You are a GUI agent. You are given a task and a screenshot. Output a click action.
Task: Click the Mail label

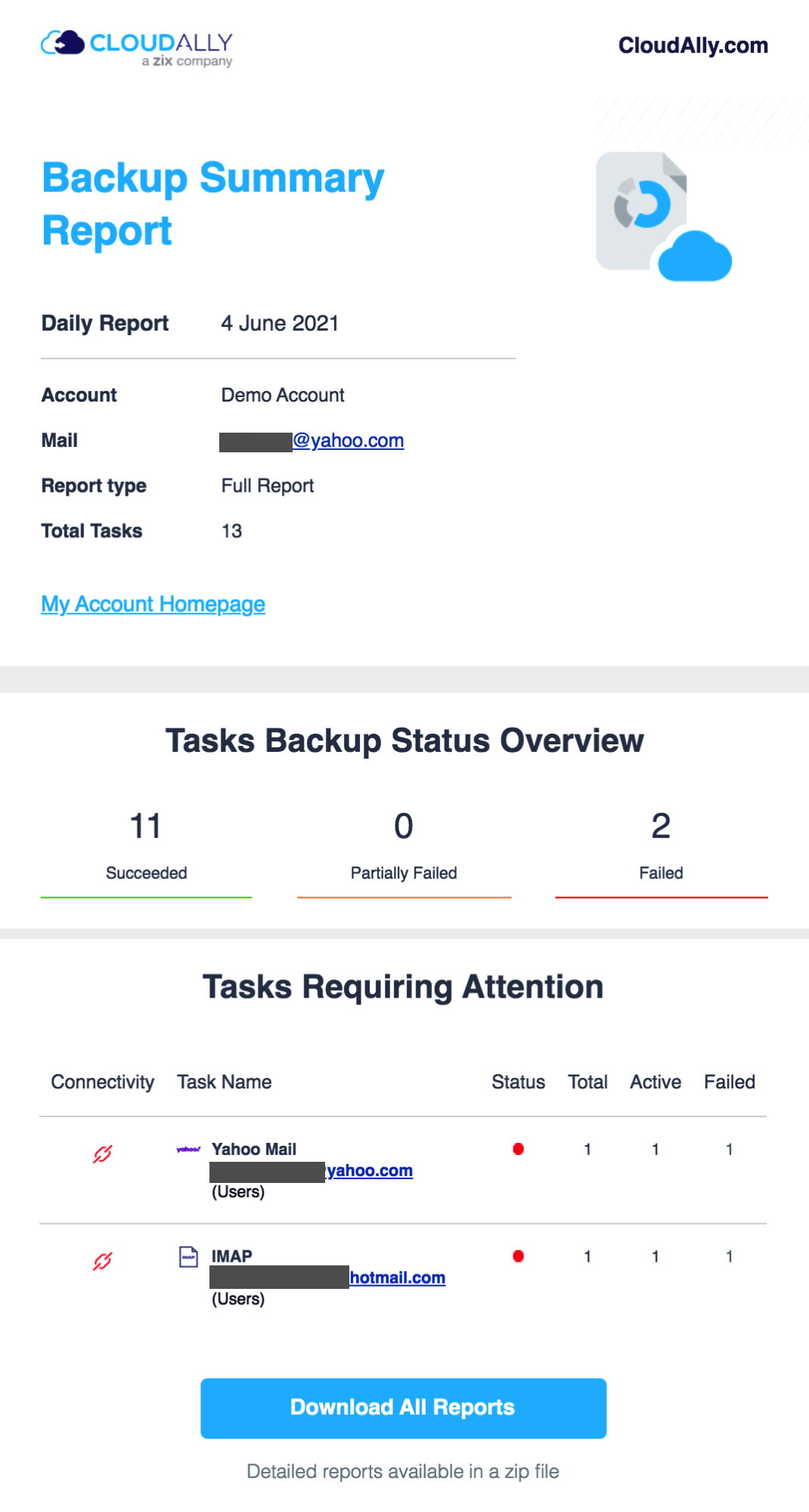(x=60, y=440)
